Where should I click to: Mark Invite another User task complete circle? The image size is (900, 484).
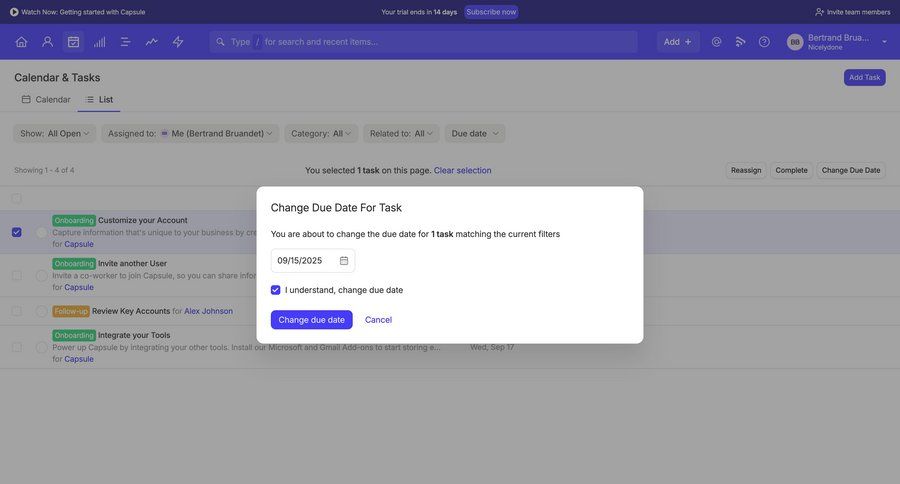pos(41,276)
